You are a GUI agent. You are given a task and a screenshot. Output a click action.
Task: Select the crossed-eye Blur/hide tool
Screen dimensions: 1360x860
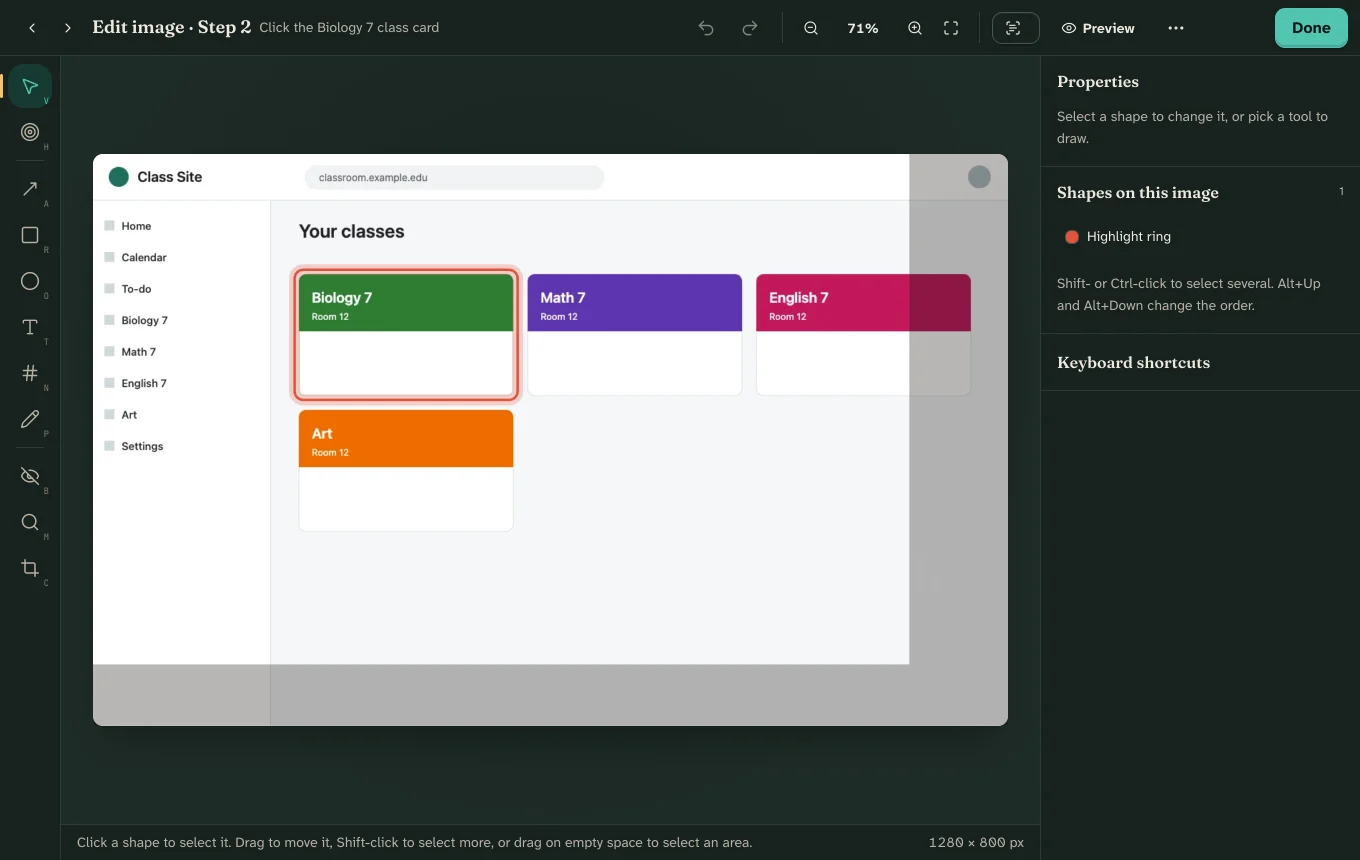(30, 476)
